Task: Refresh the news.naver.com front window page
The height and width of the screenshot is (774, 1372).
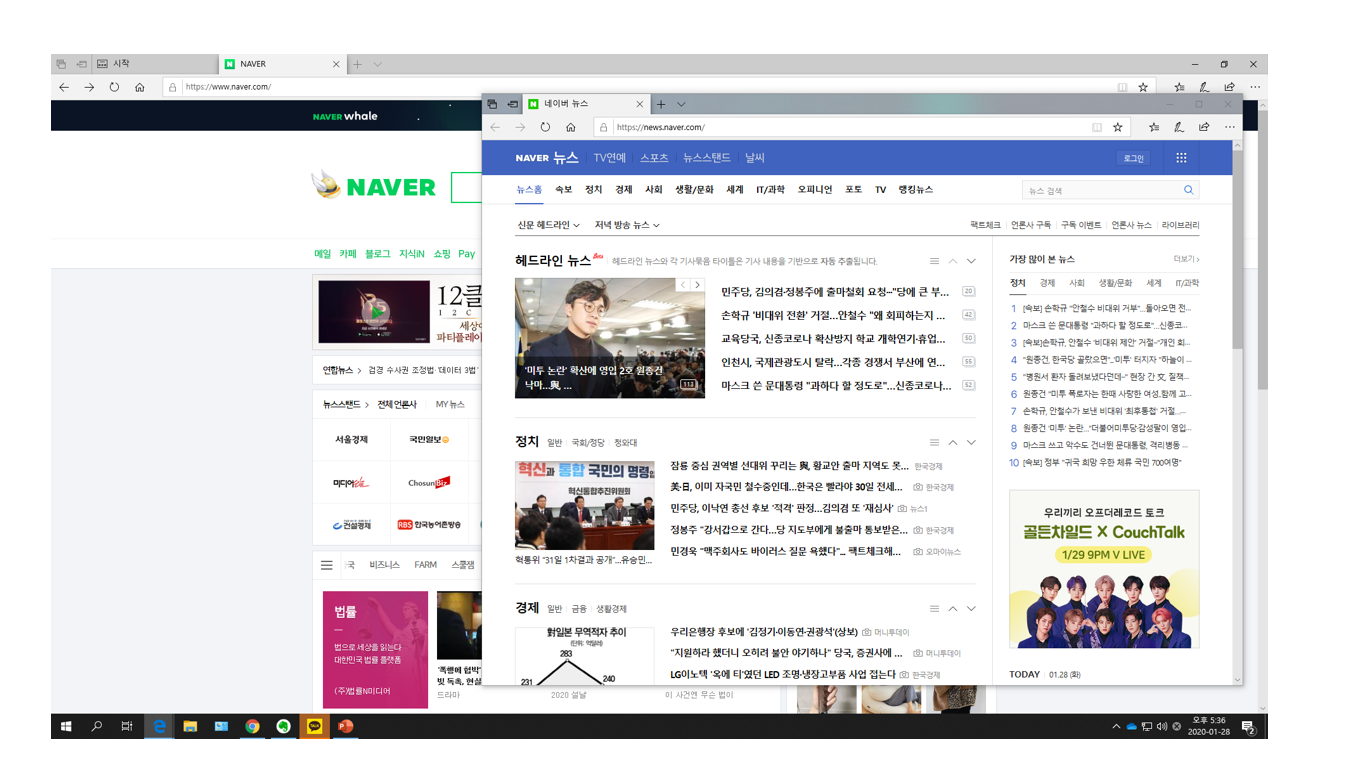Action: click(545, 127)
